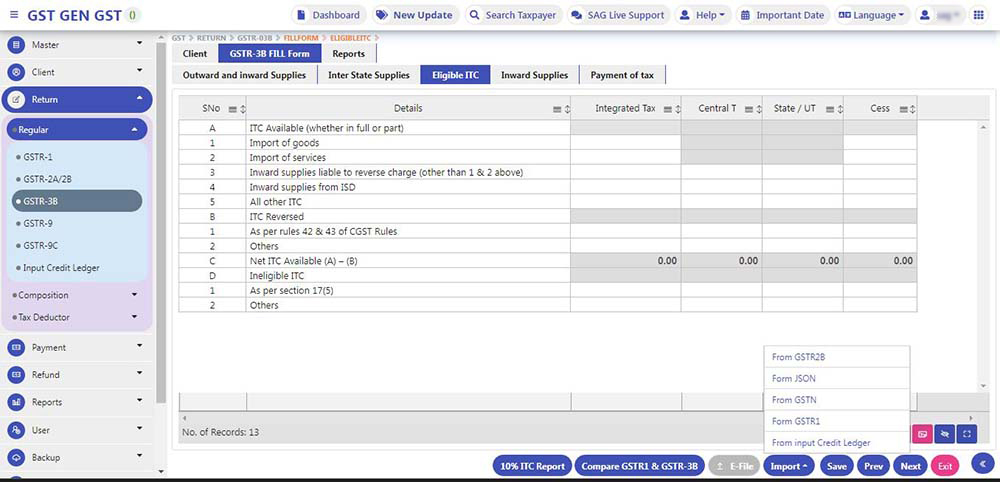This screenshot has height=482, width=1000.
Task: Toggle the hide columns eye icon
Action: pos(944,434)
